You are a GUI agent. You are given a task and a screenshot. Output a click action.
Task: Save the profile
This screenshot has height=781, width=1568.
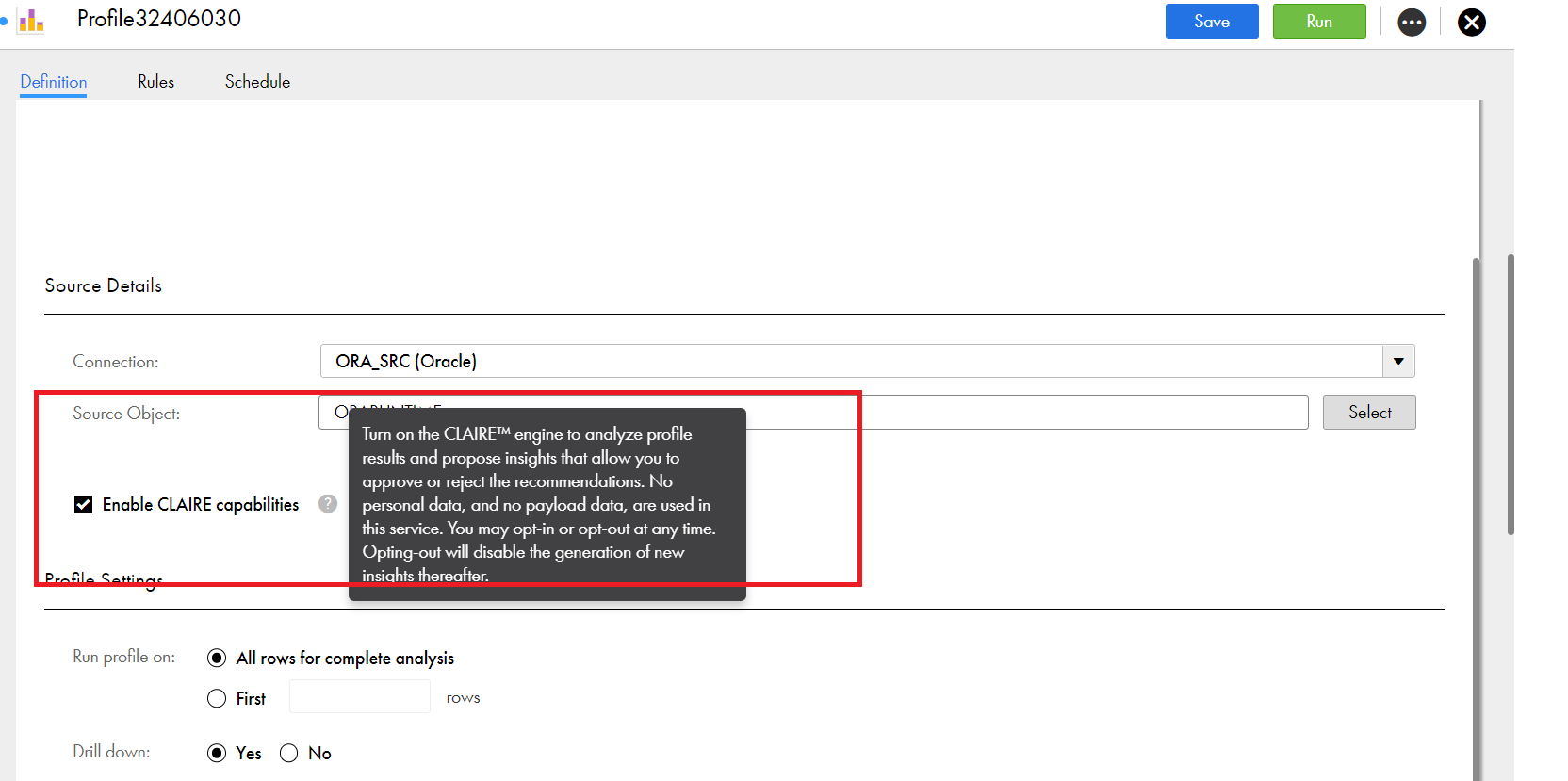pos(1212,22)
